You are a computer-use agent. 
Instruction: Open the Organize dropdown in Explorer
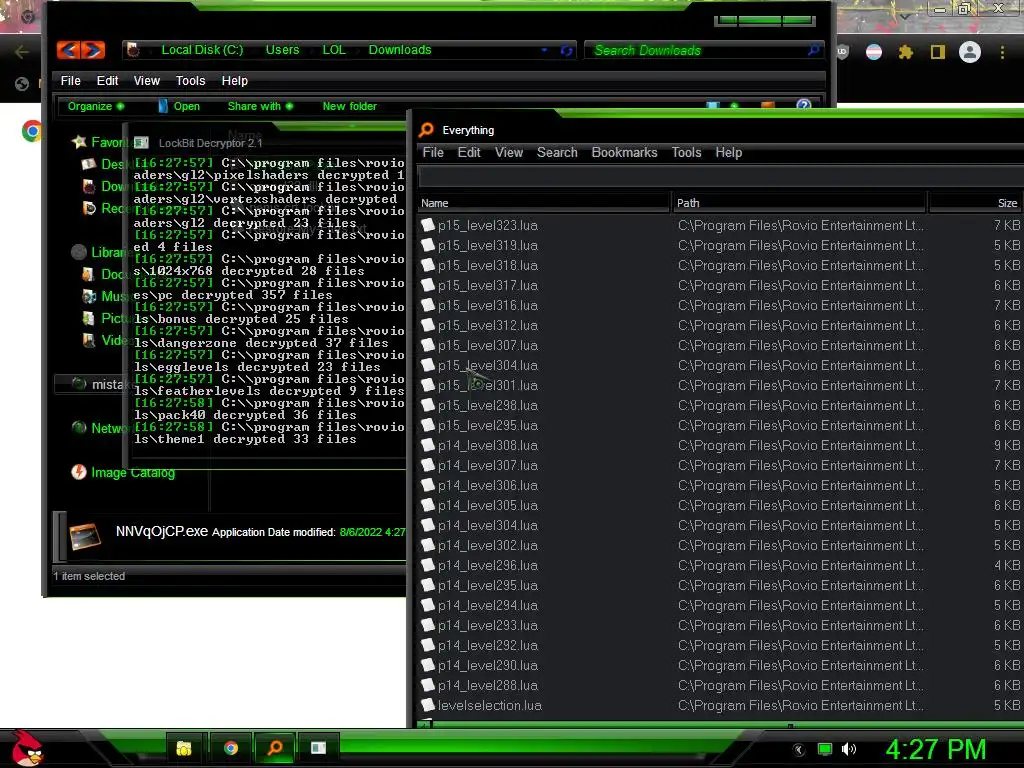[x=95, y=106]
